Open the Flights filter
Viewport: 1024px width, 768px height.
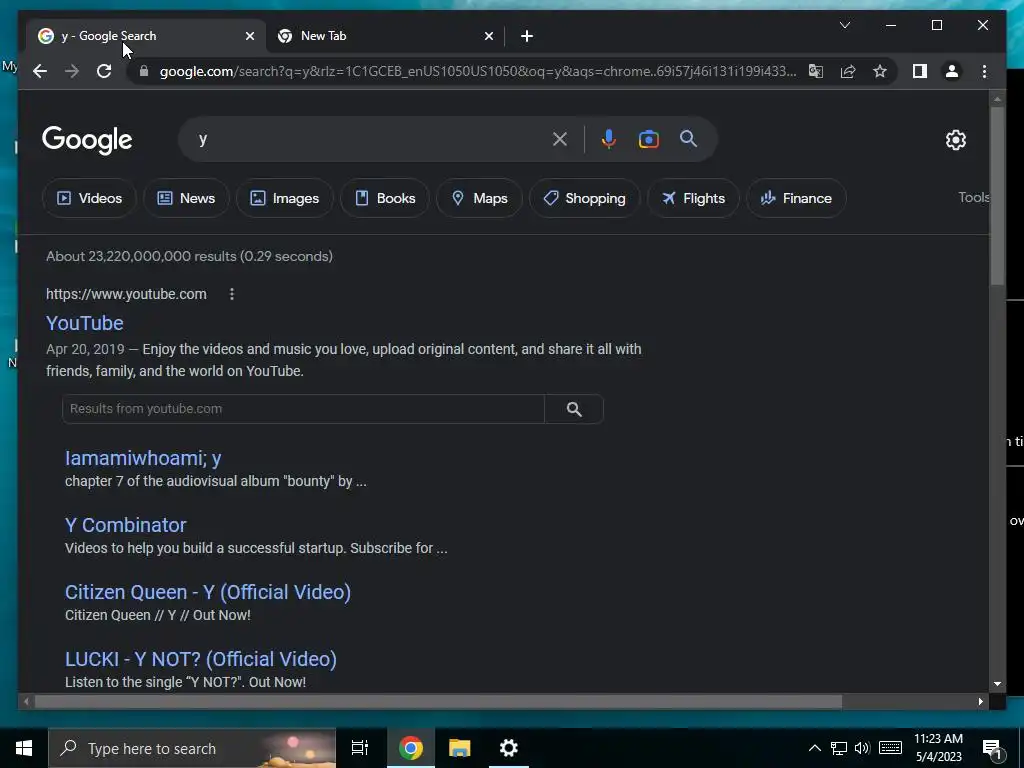(693, 198)
